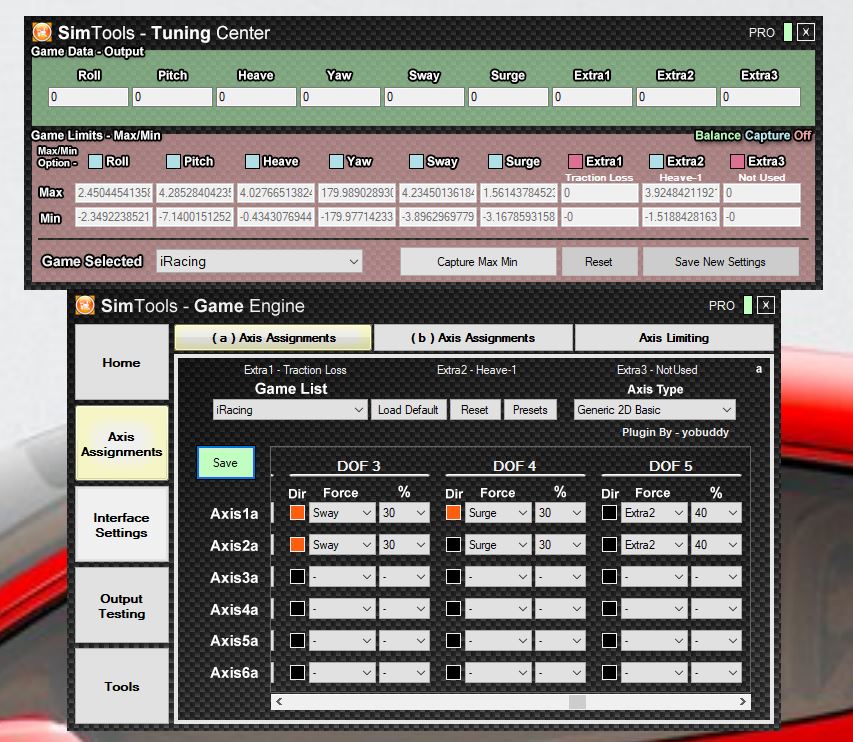Toggle Axis1a DOF 5 black Dir swatch
Screen dimensions: 853x742
609,512
